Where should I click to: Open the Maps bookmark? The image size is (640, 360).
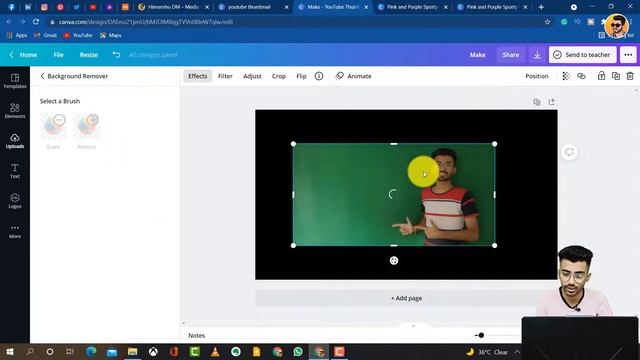tap(111, 35)
